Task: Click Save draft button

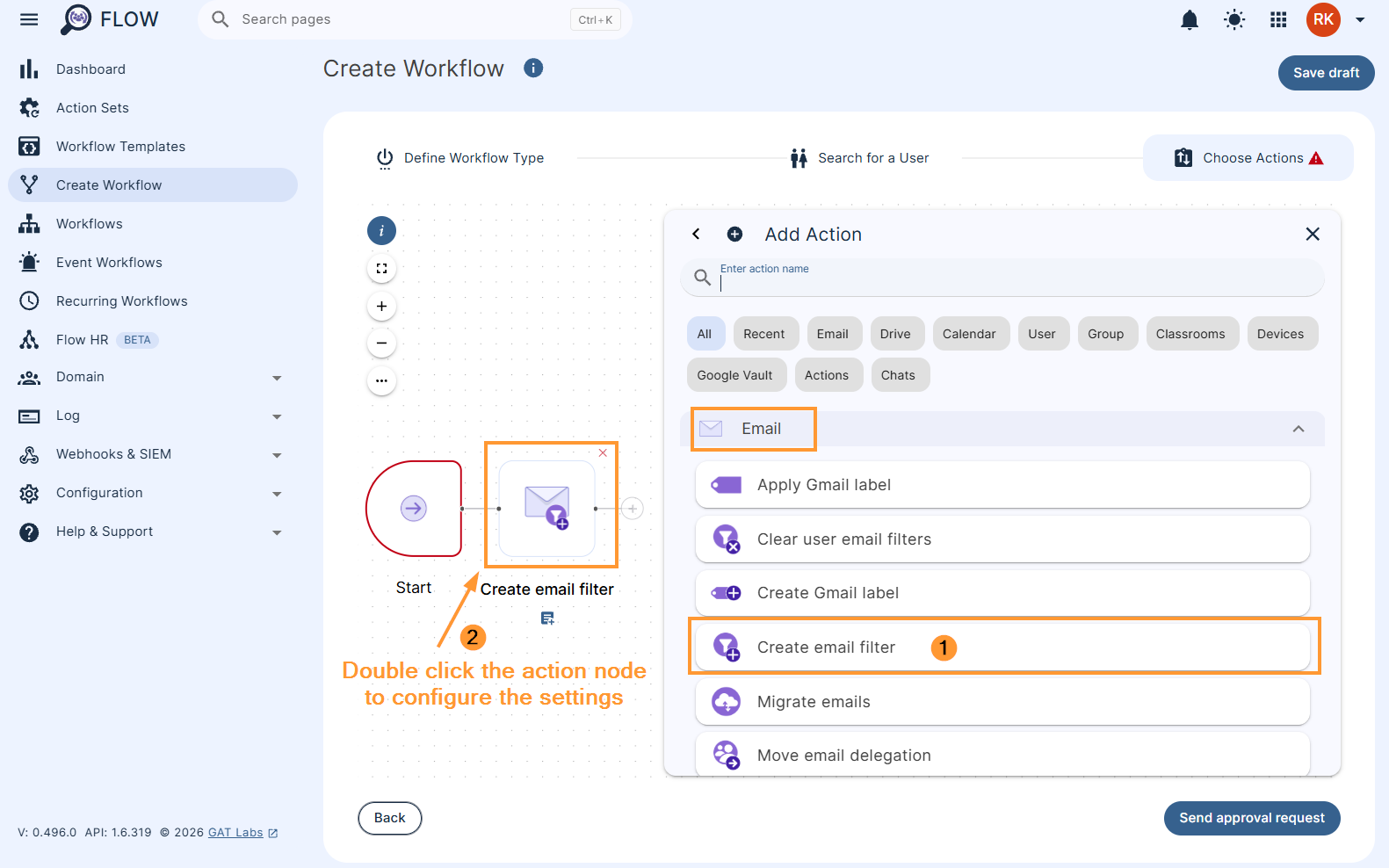Action: (1326, 73)
